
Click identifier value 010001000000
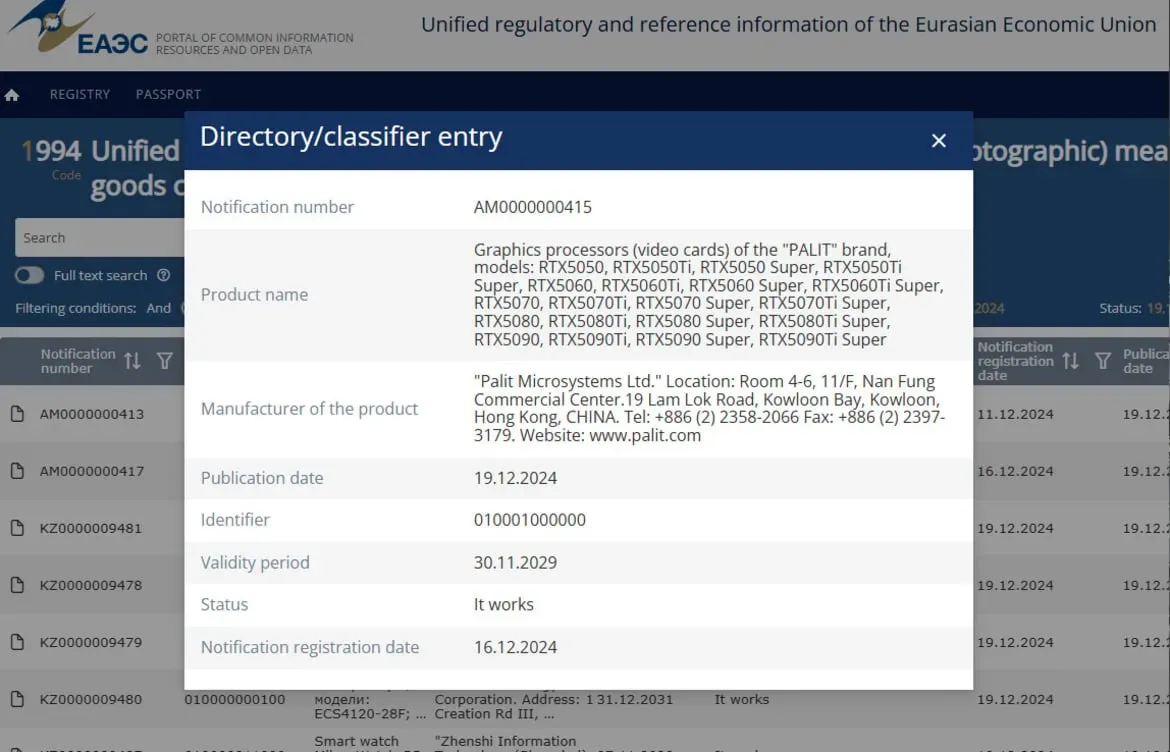pos(530,520)
